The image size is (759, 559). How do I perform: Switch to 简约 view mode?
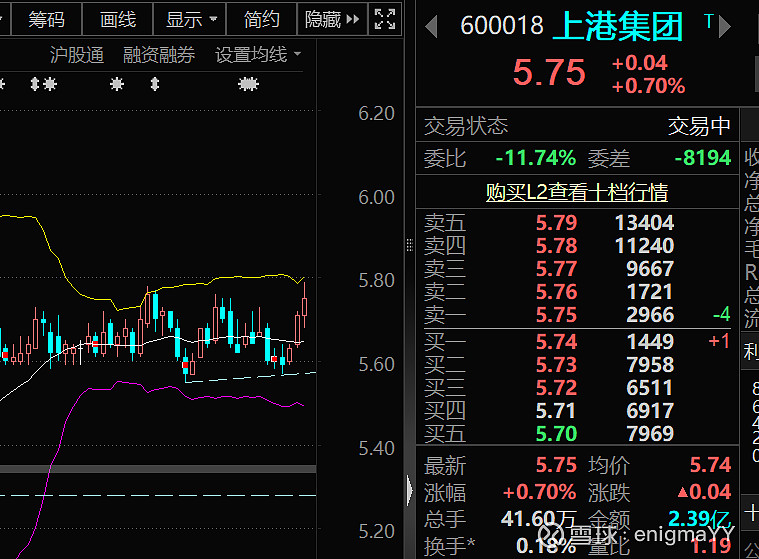click(261, 19)
